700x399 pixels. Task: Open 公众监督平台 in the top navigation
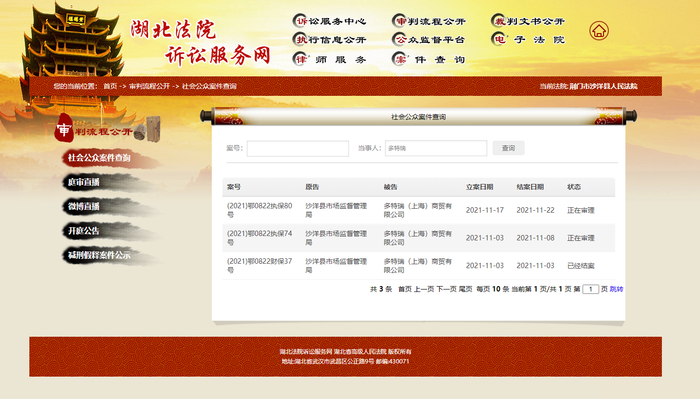coord(429,40)
